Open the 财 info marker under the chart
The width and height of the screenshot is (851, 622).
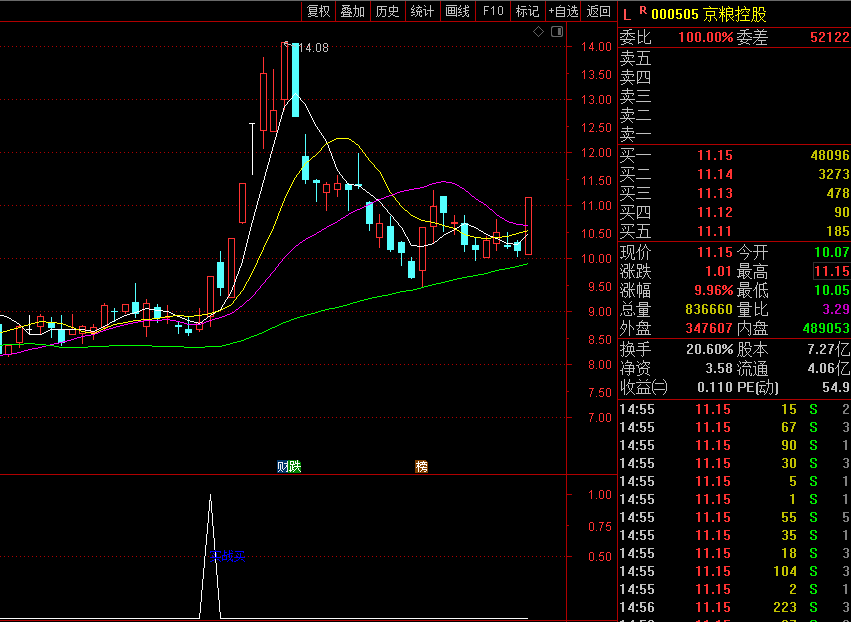click(282, 466)
